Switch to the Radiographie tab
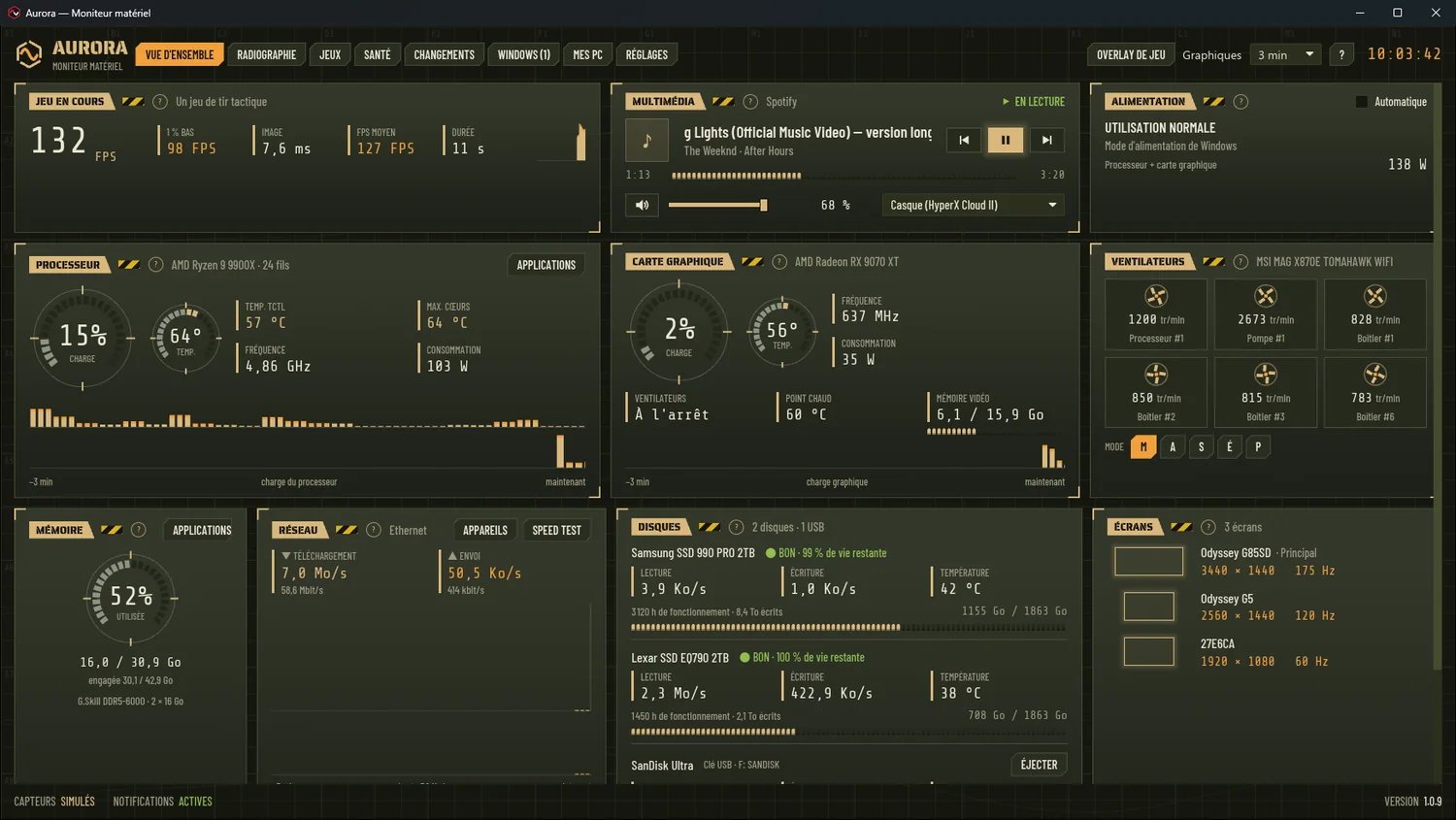 click(267, 54)
